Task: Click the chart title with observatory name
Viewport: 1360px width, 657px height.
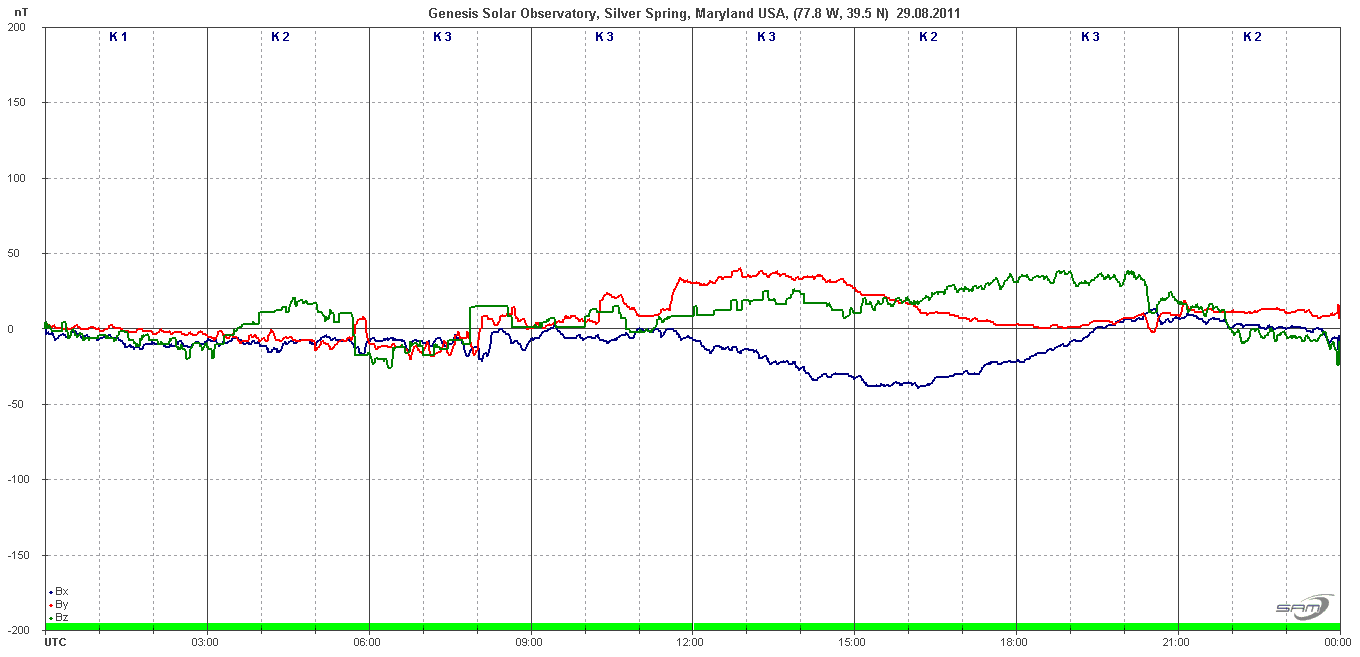Action: [x=695, y=13]
